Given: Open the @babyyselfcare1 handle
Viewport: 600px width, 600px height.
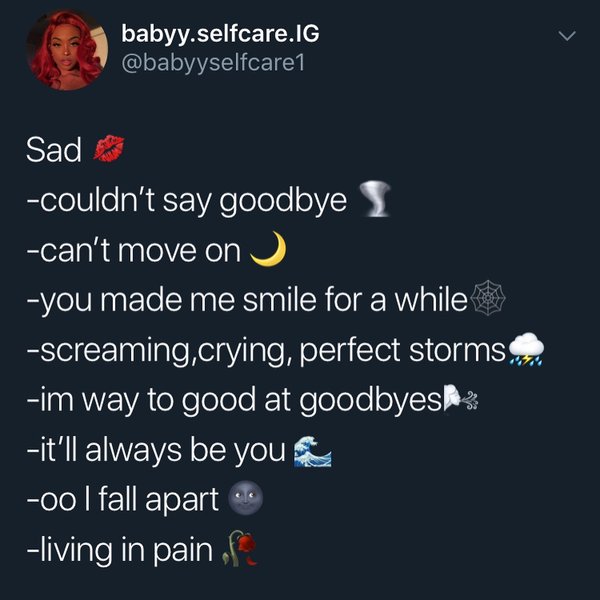Looking at the screenshot, I should [x=213, y=63].
